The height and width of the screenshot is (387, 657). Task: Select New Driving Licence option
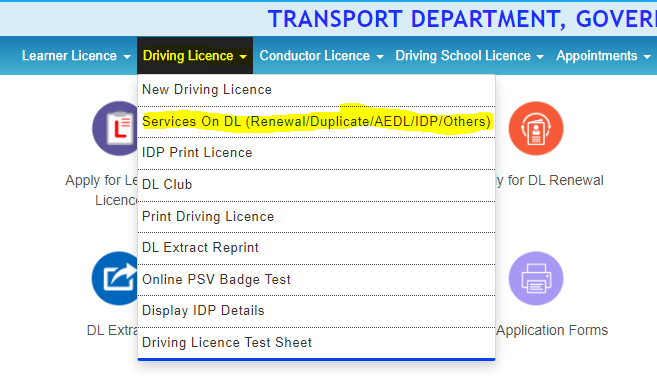pyautogui.click(x=316, y=90)
